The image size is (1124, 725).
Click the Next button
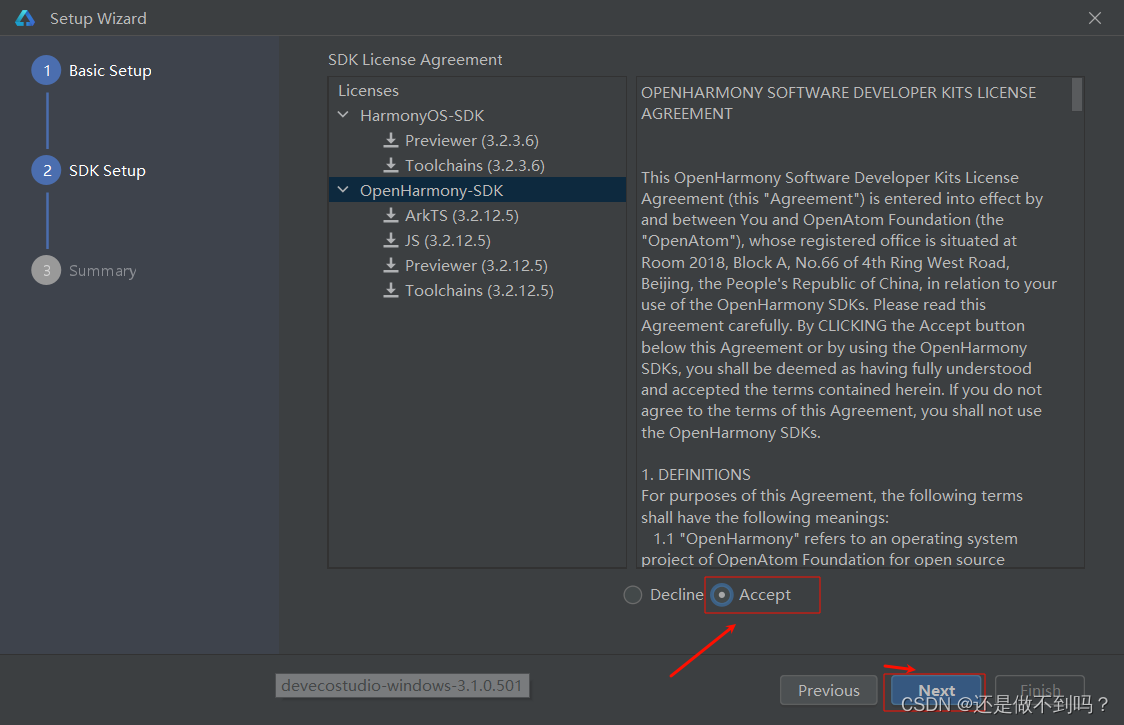[936, 690]
